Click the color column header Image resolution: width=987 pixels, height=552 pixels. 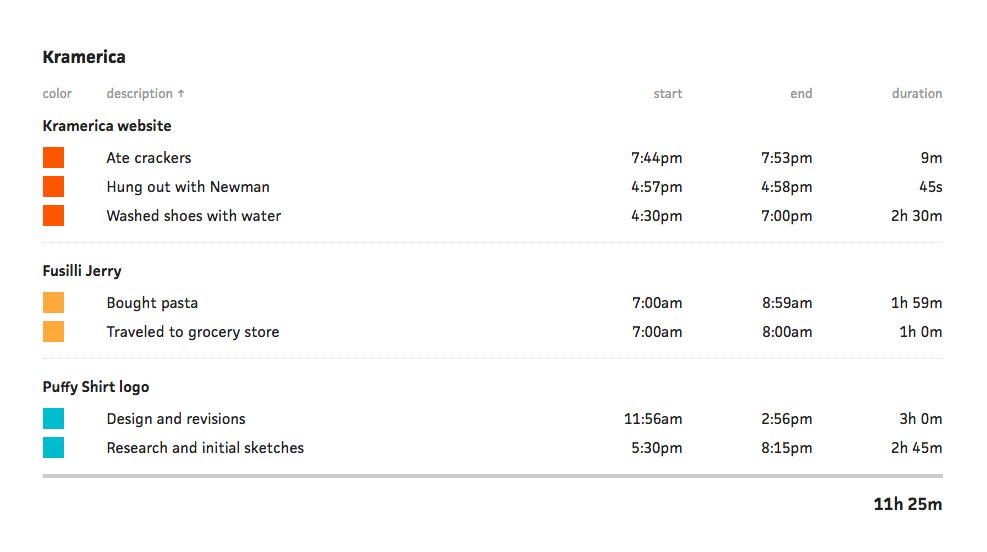[x=57, y=94]
